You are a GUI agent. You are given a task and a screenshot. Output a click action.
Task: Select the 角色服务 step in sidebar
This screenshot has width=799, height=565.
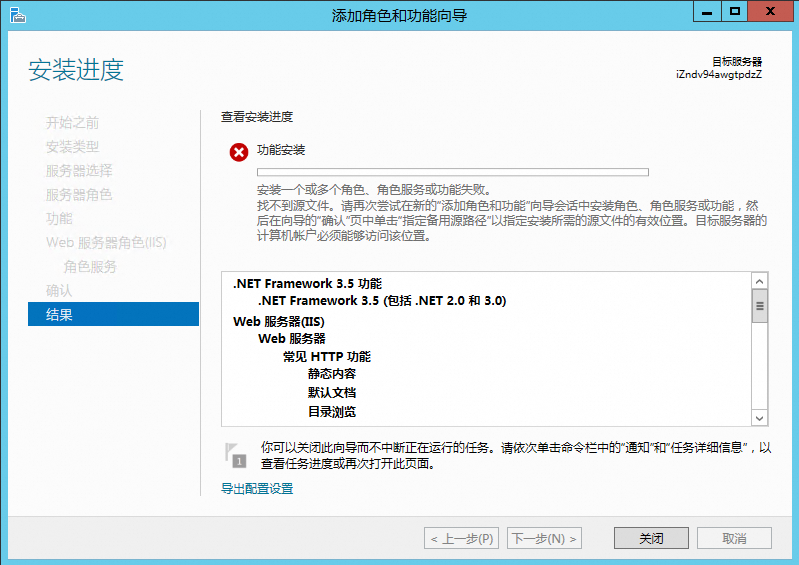tap(90, 266)
